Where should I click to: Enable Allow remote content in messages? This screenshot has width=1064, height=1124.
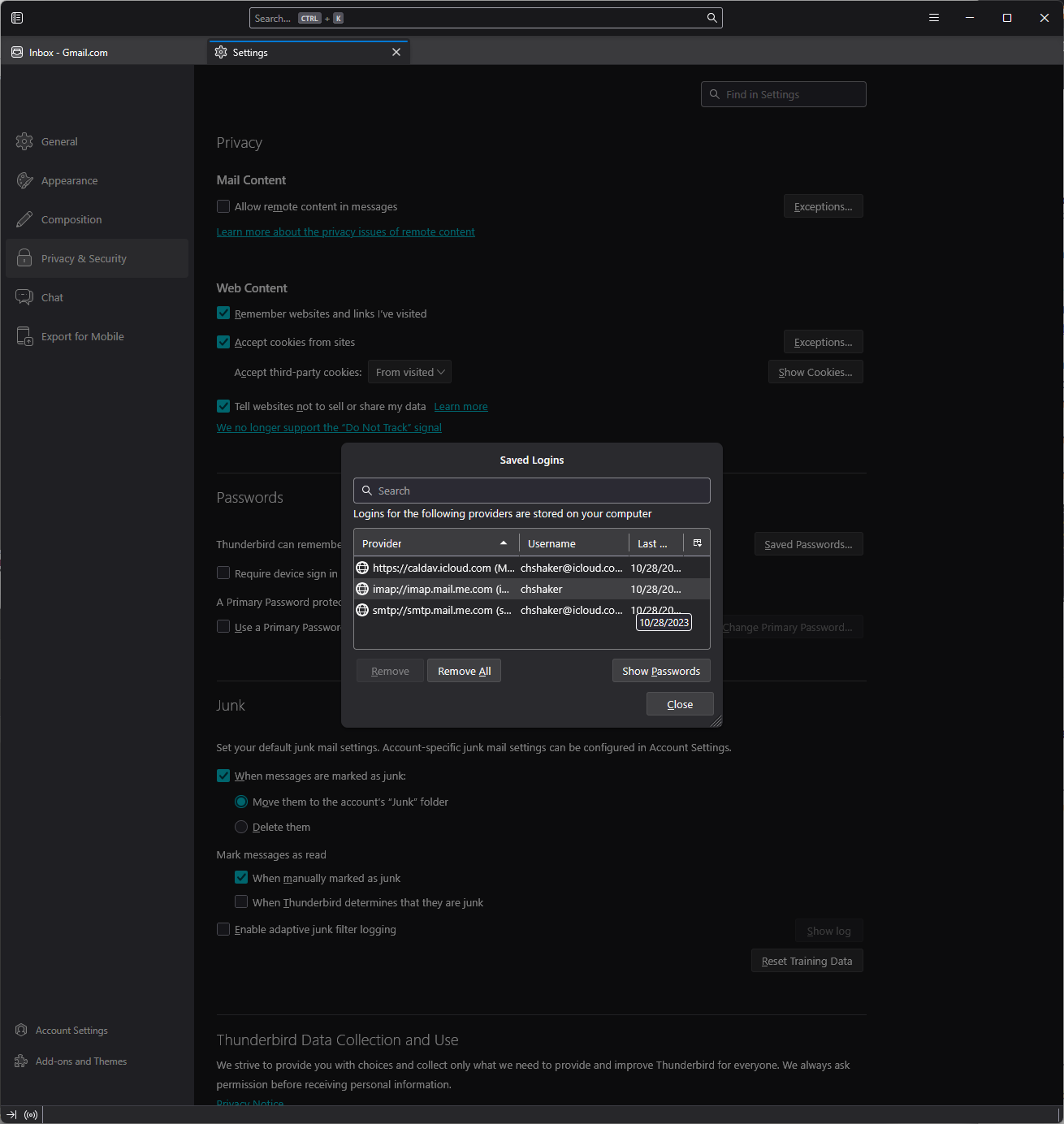pyautogui.click(x=223, y=207)
